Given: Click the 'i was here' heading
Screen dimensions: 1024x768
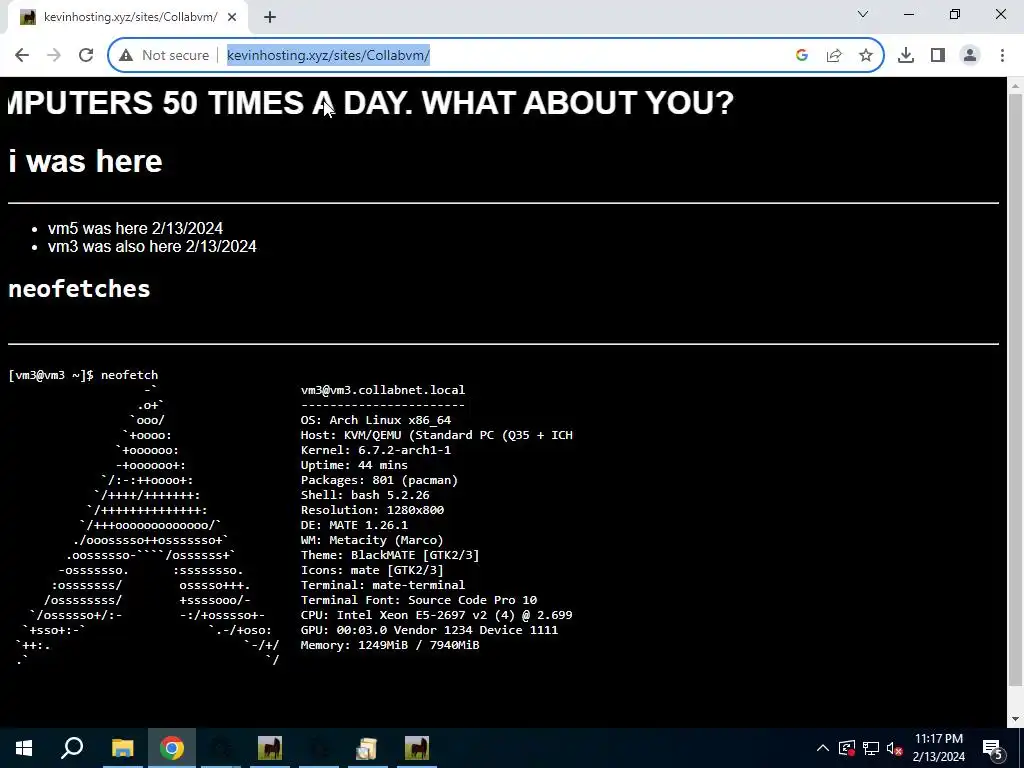Looking at the screenshot, I should coord(86,161).
